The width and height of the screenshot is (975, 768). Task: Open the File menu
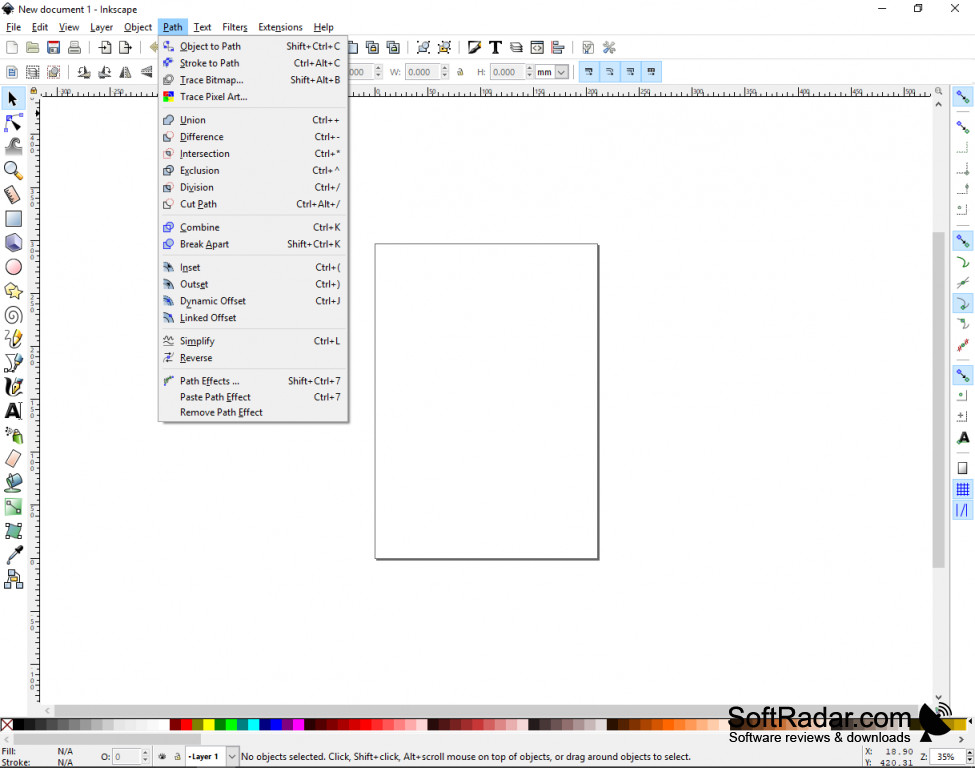click(x=13, y=27)
